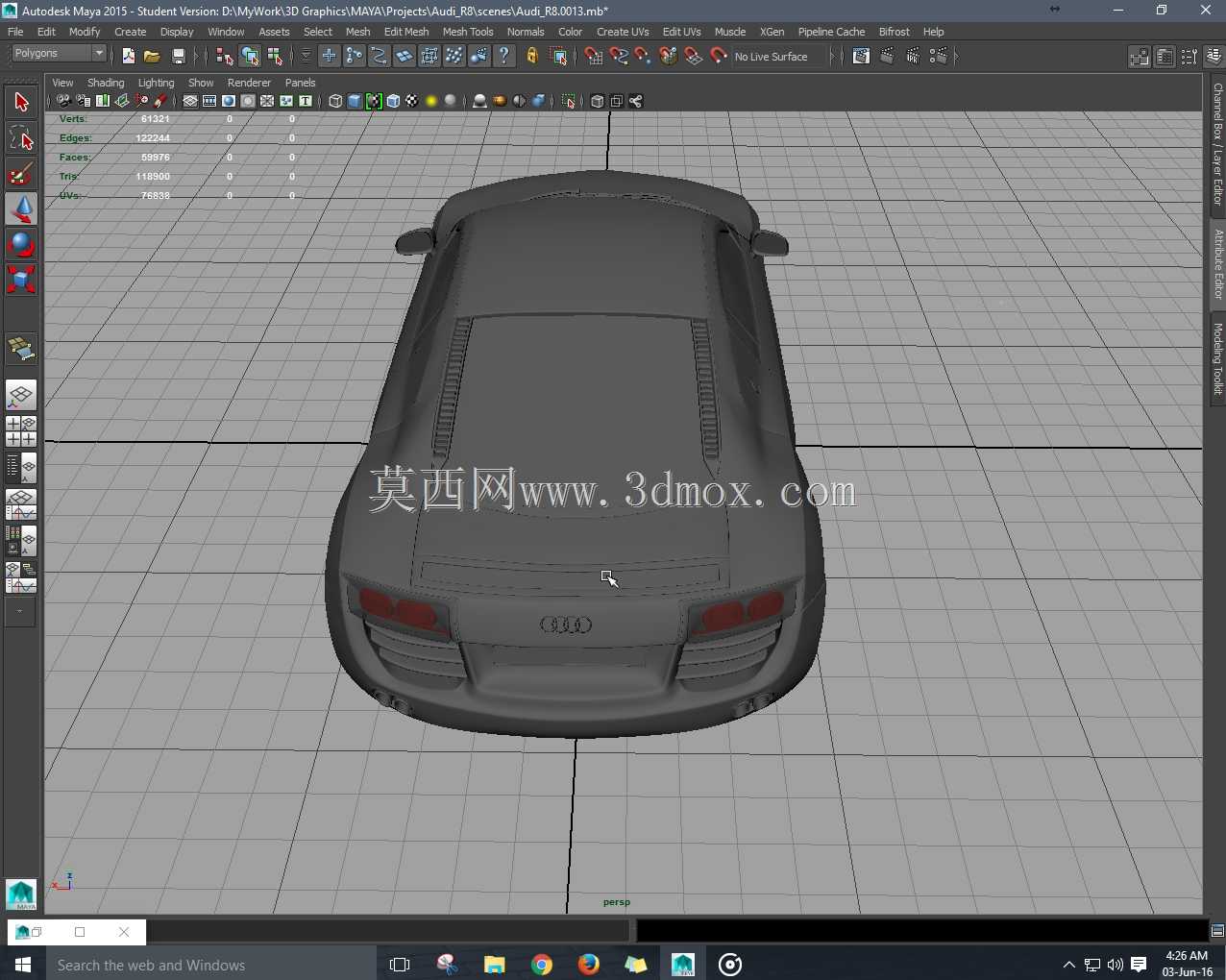Image resolution: width=1226 pixels, height=980 pixels.
Task: Show Tool Settings sidebar button
Action: [x=1189, y=57]
